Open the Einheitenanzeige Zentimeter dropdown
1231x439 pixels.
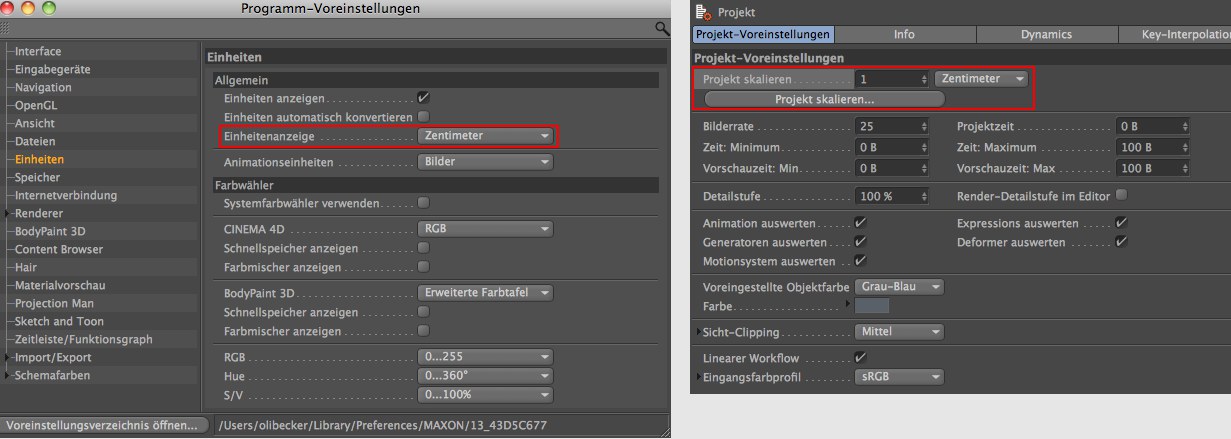click(x=485, y=135)
